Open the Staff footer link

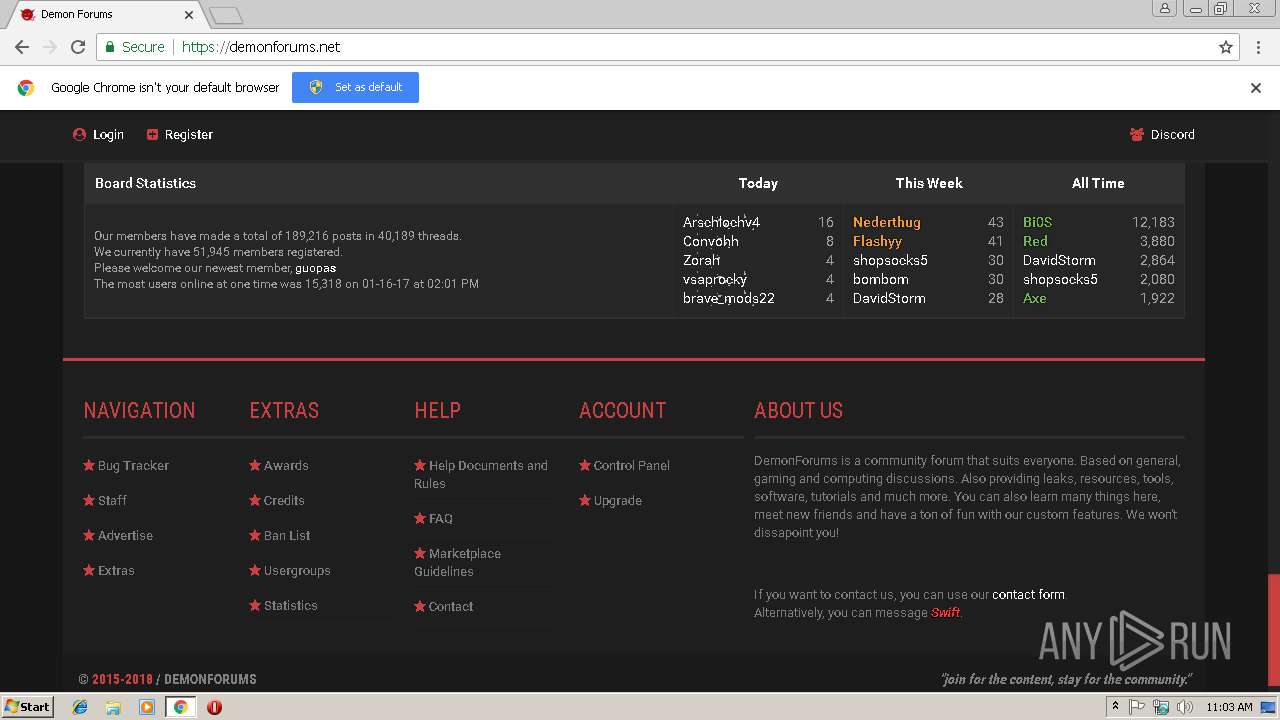coord(112,500)
